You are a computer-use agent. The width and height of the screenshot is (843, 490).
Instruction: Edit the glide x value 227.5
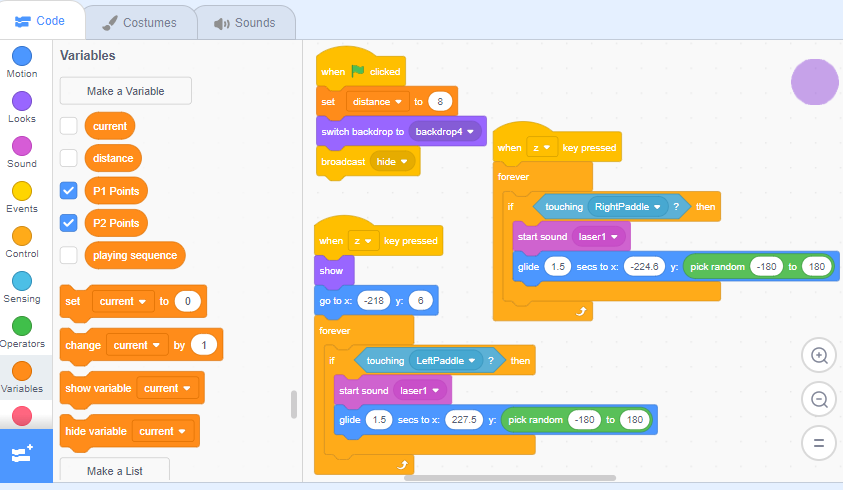coord(464,420)
